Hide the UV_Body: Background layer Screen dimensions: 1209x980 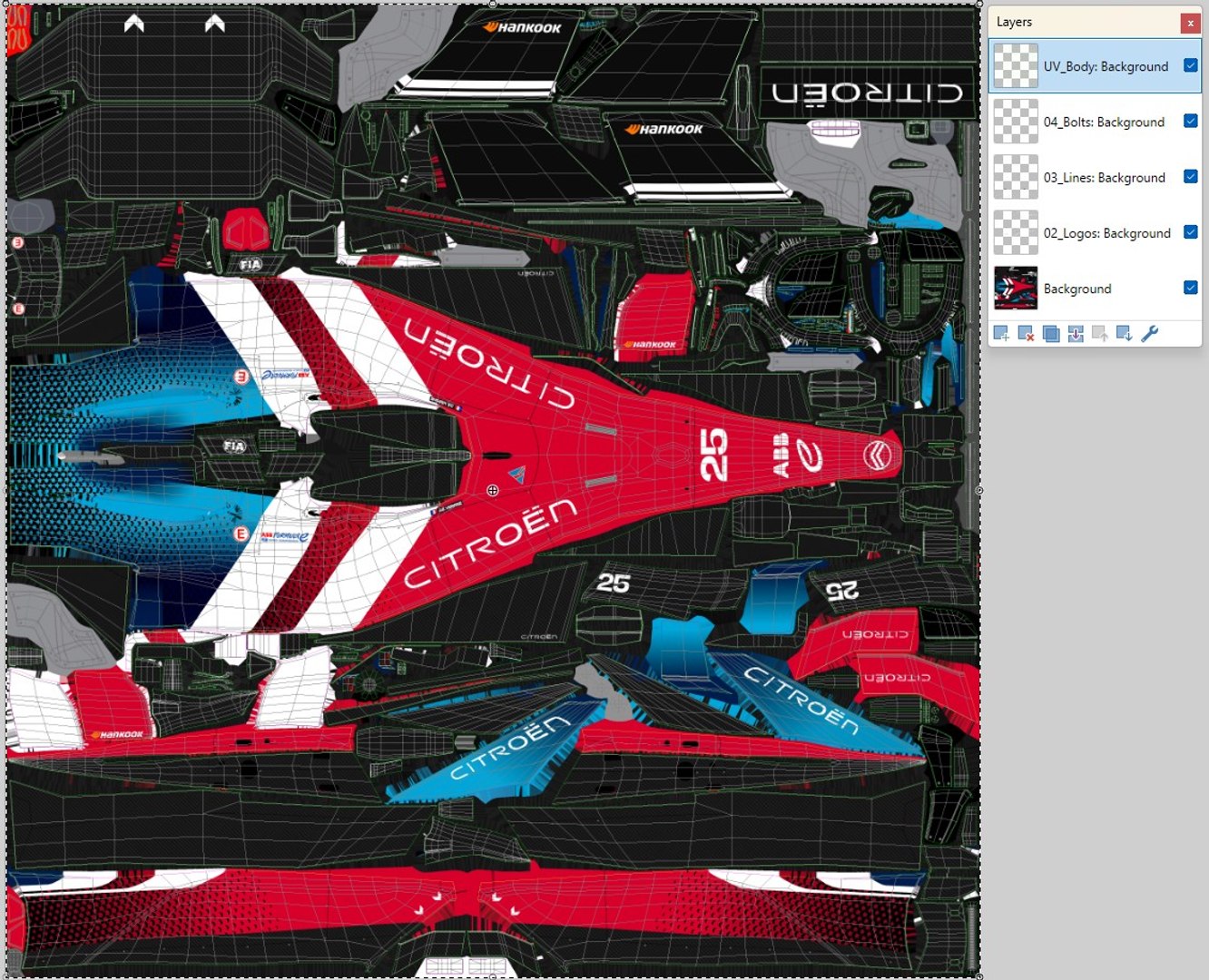click(1191, 65)
